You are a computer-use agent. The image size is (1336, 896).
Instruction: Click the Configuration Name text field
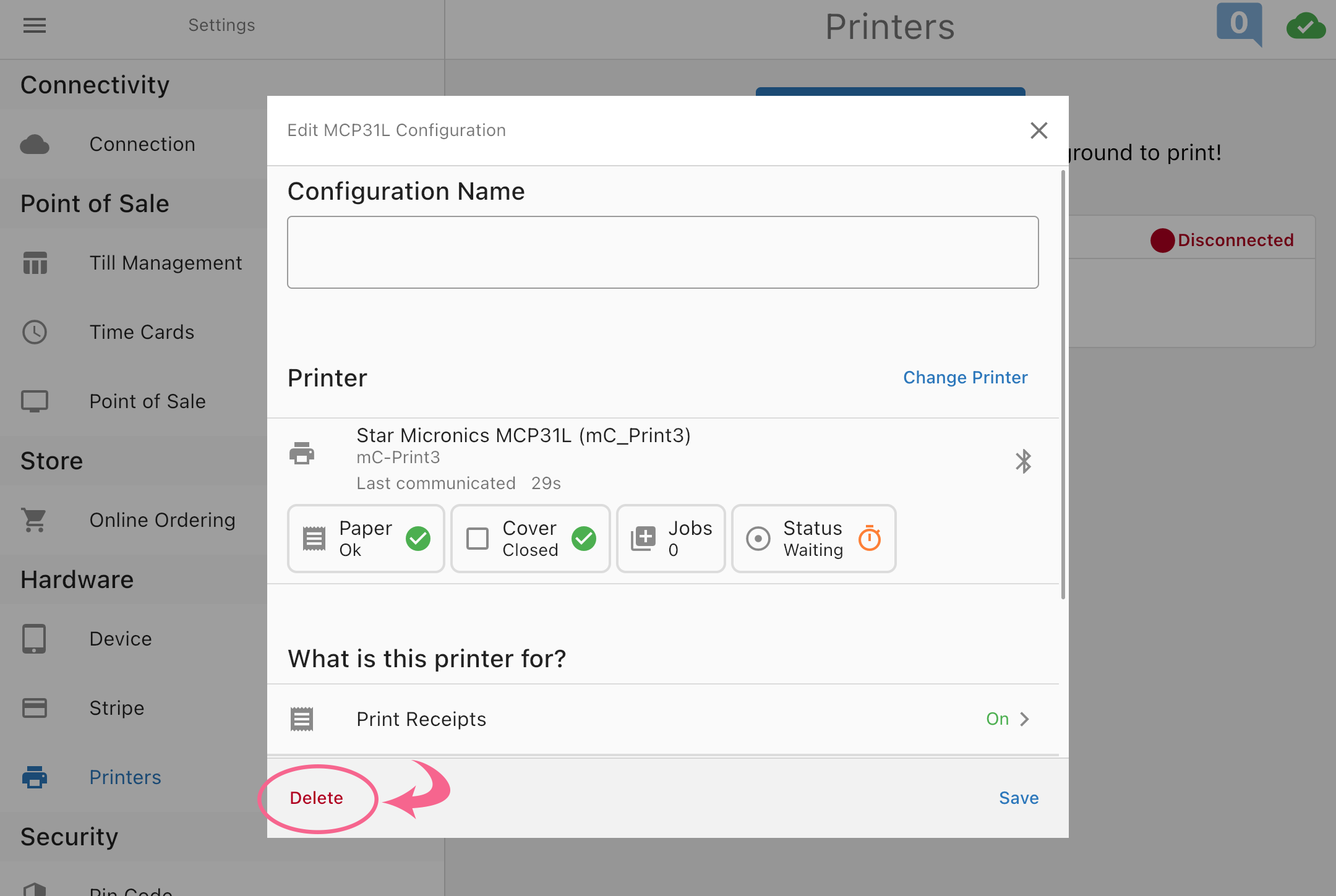pyautogui.click(x=662, y=252)
